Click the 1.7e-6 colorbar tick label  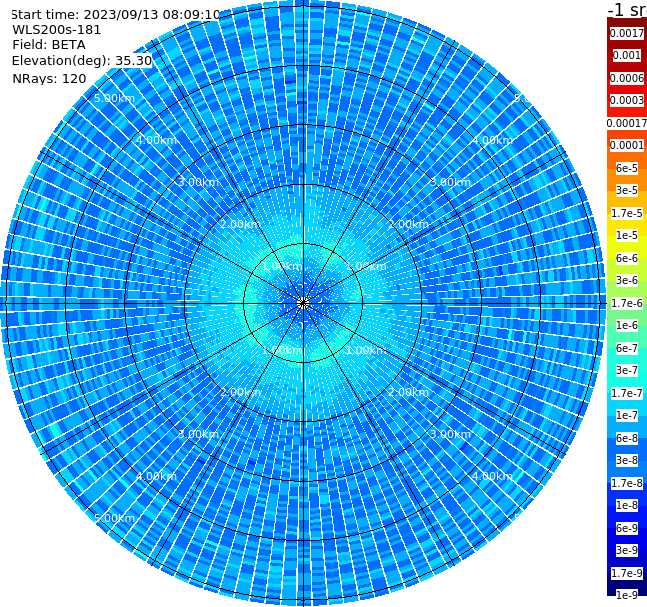627,303
